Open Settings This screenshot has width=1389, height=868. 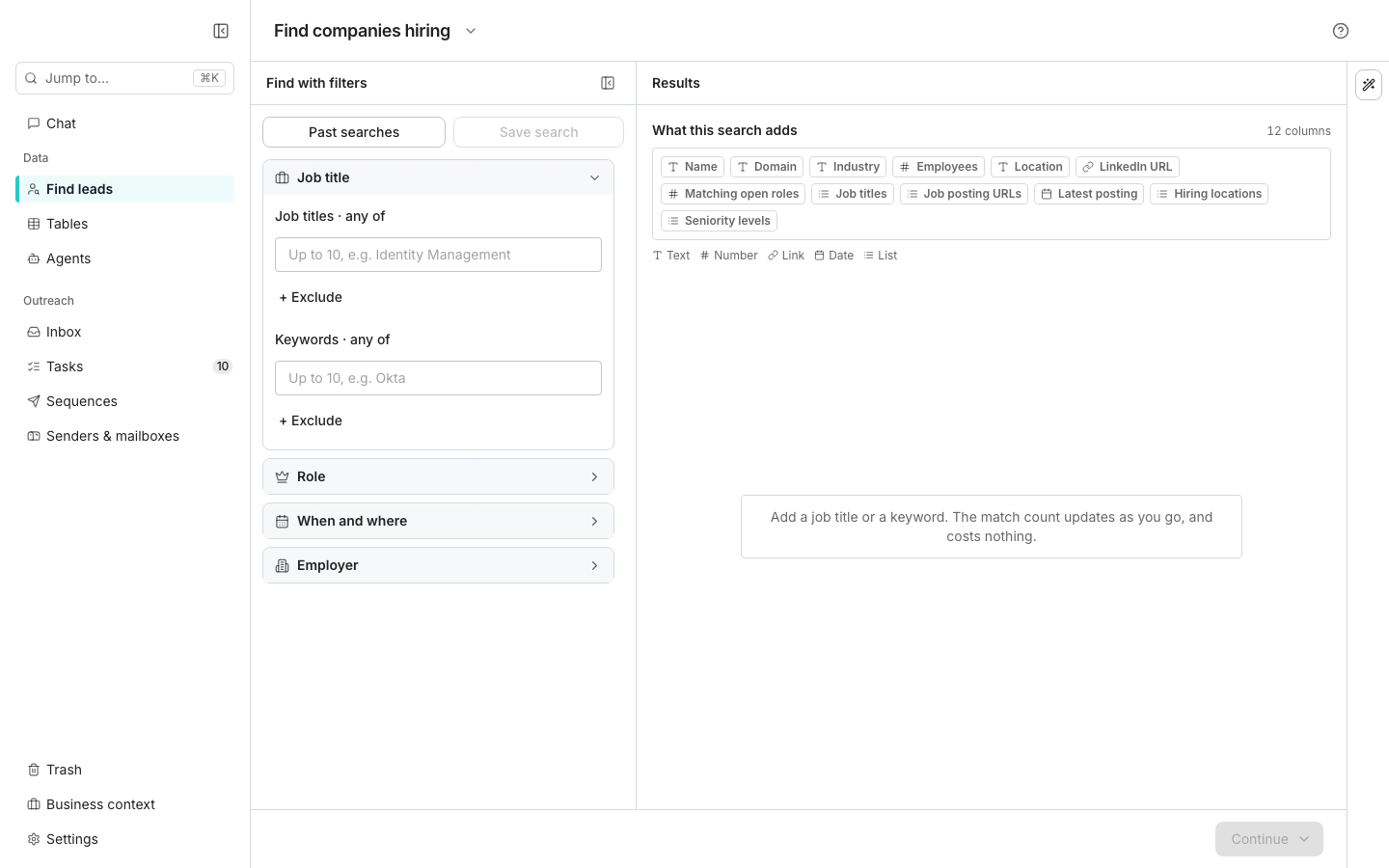coord(125,839)
